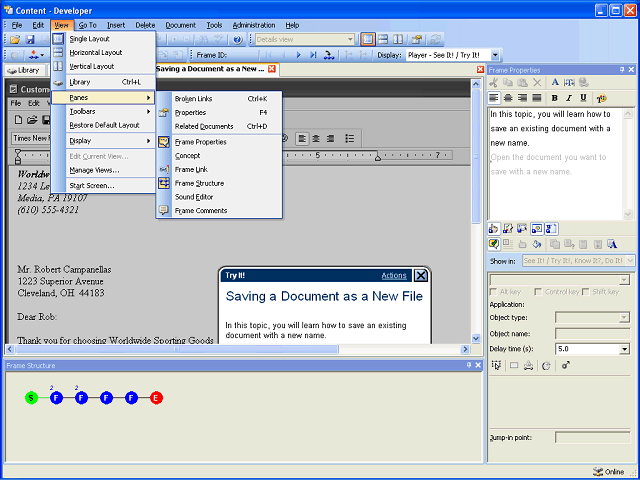Click the Actions link in Try It bubble
Screen dimensions: 640x480
(394, 276)
